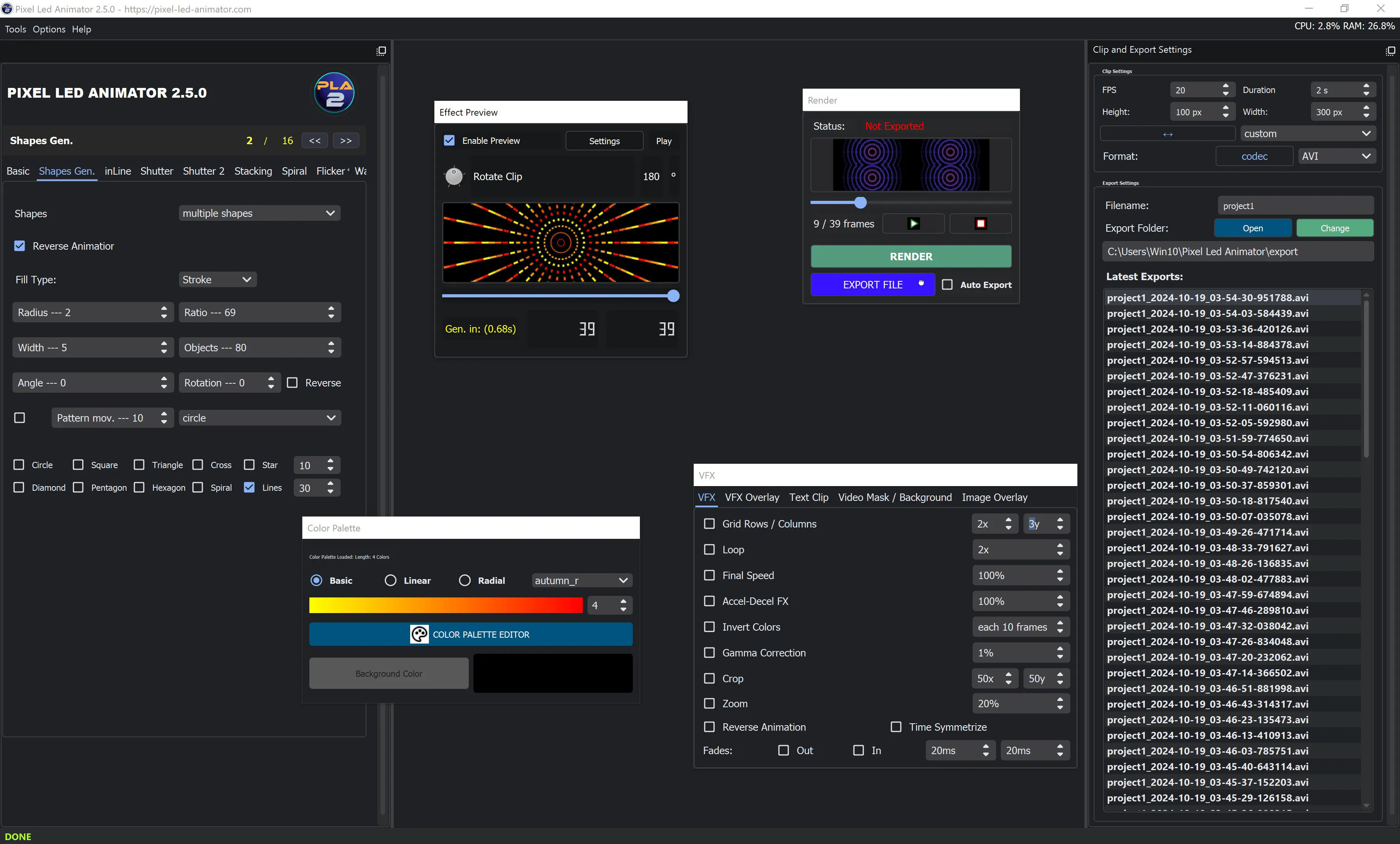1400x844 pixels.
Task: Click the Width --- 5 stepper arrows
Action: click(x=164, y=347)
